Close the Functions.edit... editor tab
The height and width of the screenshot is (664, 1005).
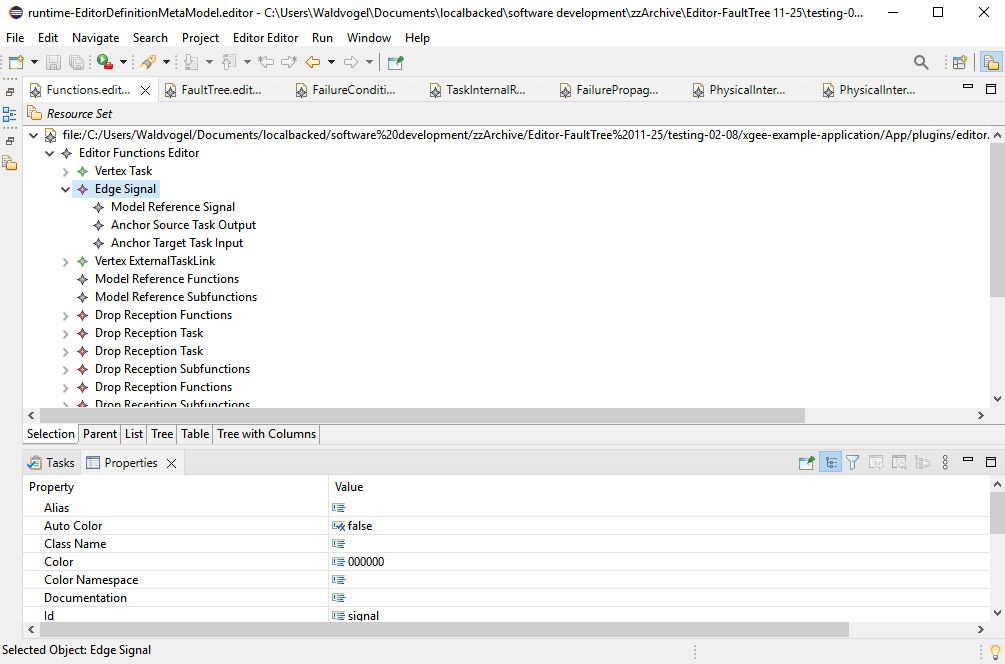(x=145, y=90)
